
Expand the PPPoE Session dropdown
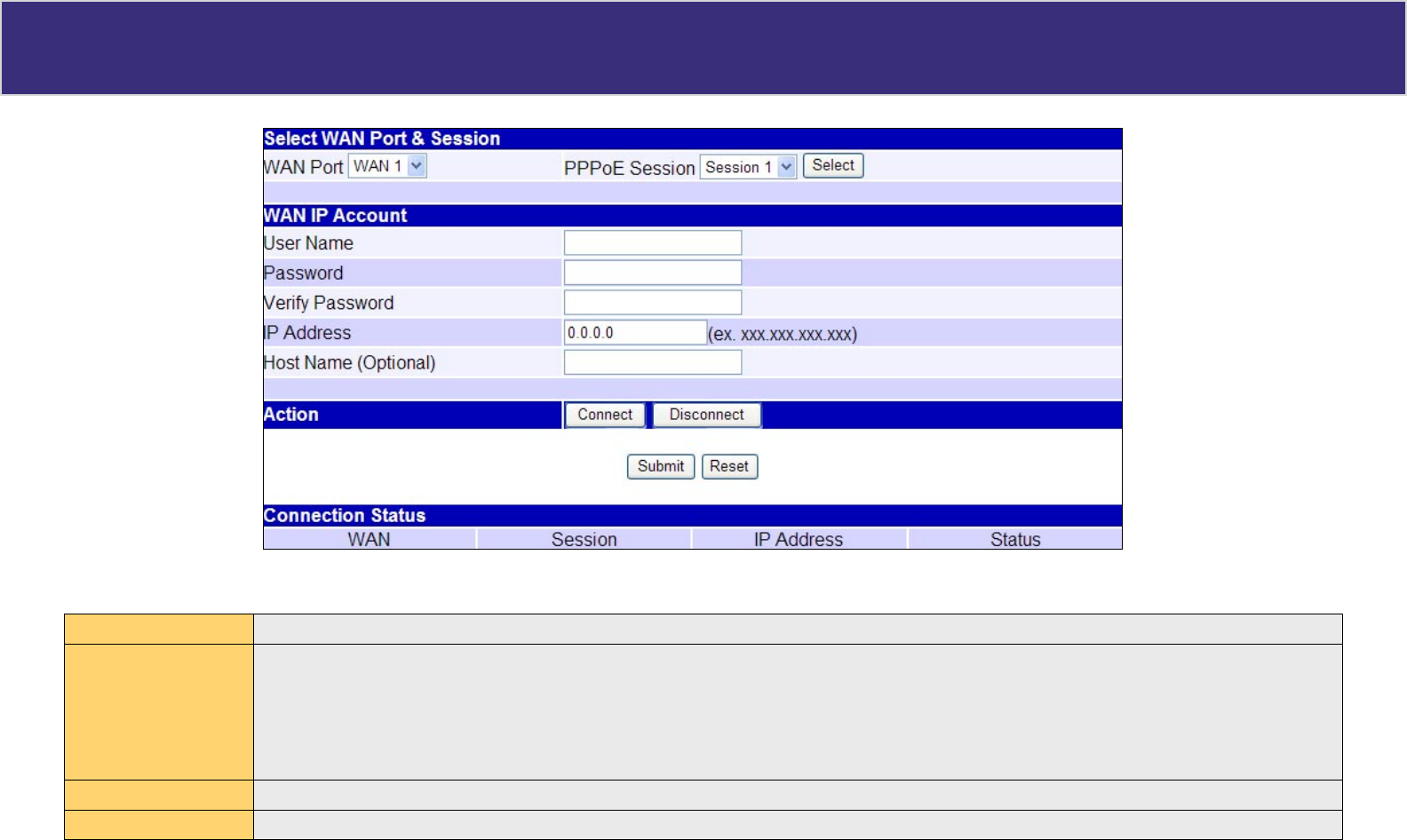(748, 167)
